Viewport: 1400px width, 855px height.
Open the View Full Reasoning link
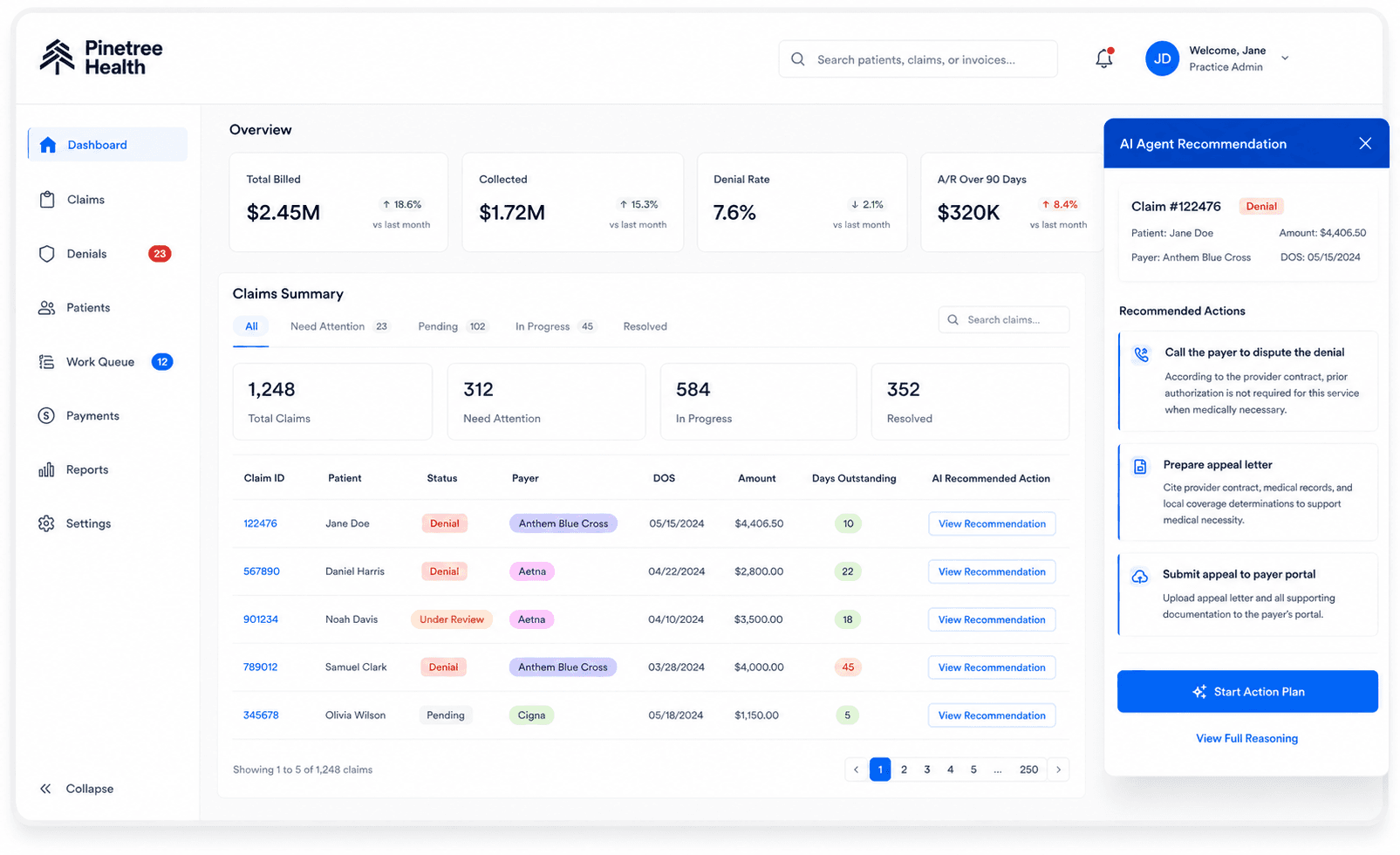pyautogui.click(x=1247, y=738)
